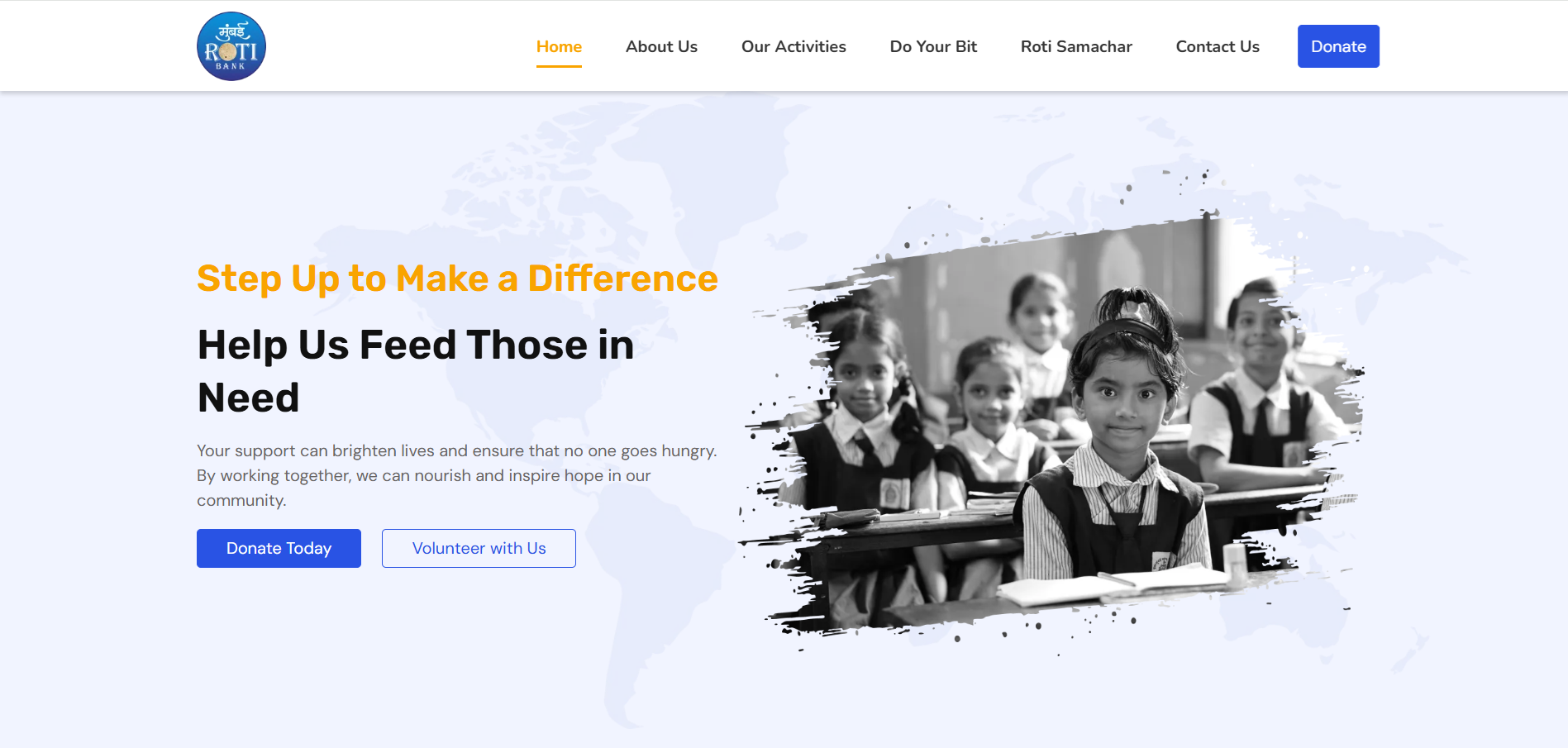Click the orange 'Step Up to Make a Difference' heading
The width and height of the screenshot is (1568, 748).
pyautogui.click(x=457, y=279)
